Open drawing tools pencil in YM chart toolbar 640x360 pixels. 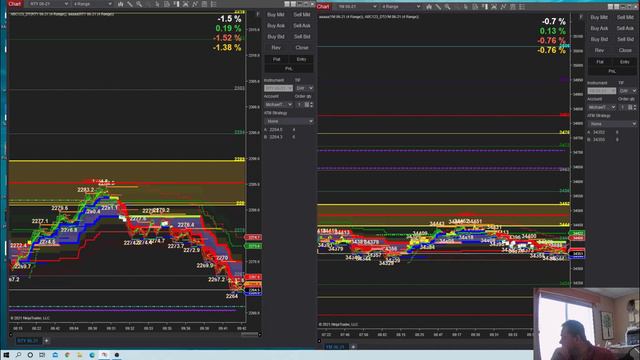pos(438,7)
